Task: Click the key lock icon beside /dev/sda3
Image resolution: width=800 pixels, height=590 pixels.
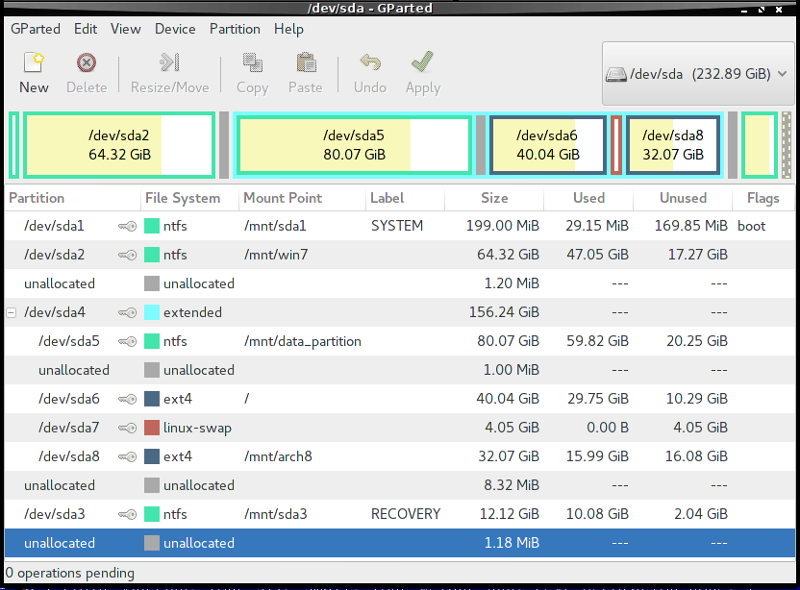Action: tap(126, 514)
